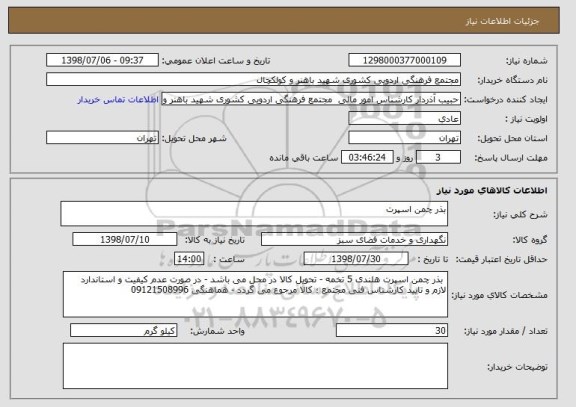The width and height of the screenshot is (576, 407).
Task: Select the section heading اطلاعات کالاهای مورد نیاز
Action: pyautogui.click(x=492, y=190)
